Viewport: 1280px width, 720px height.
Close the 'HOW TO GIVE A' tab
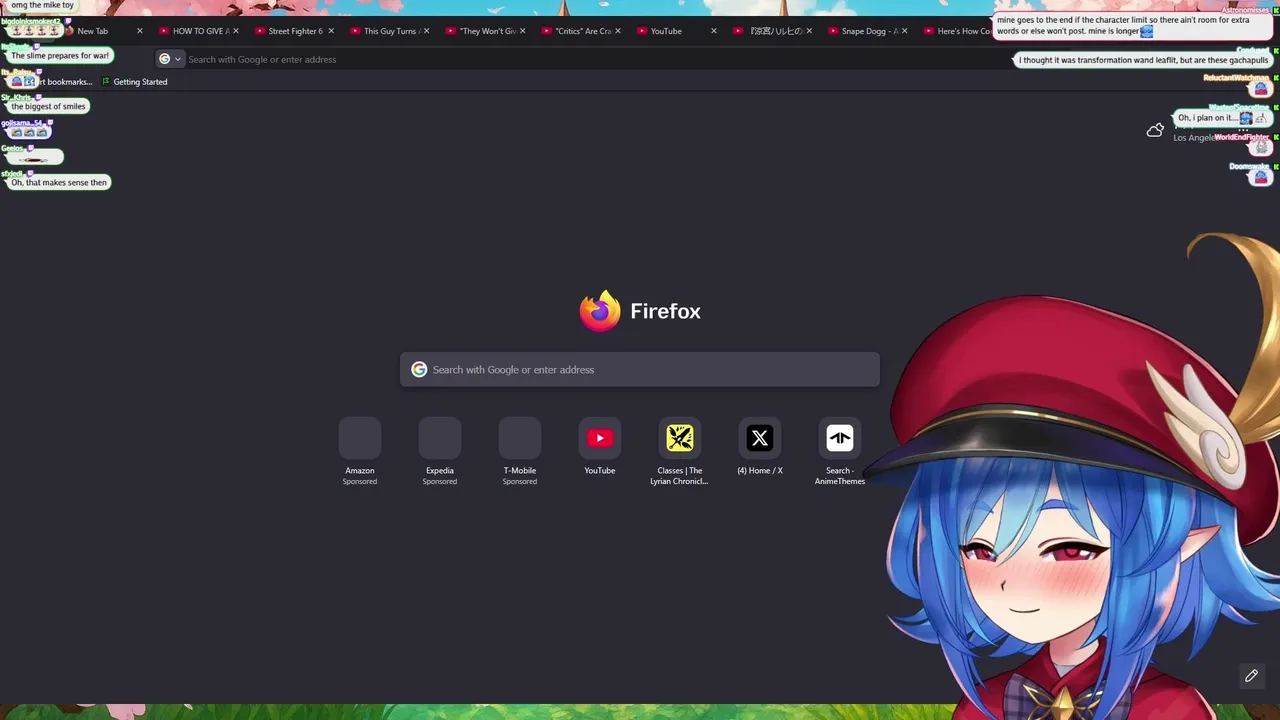(235, 31)
